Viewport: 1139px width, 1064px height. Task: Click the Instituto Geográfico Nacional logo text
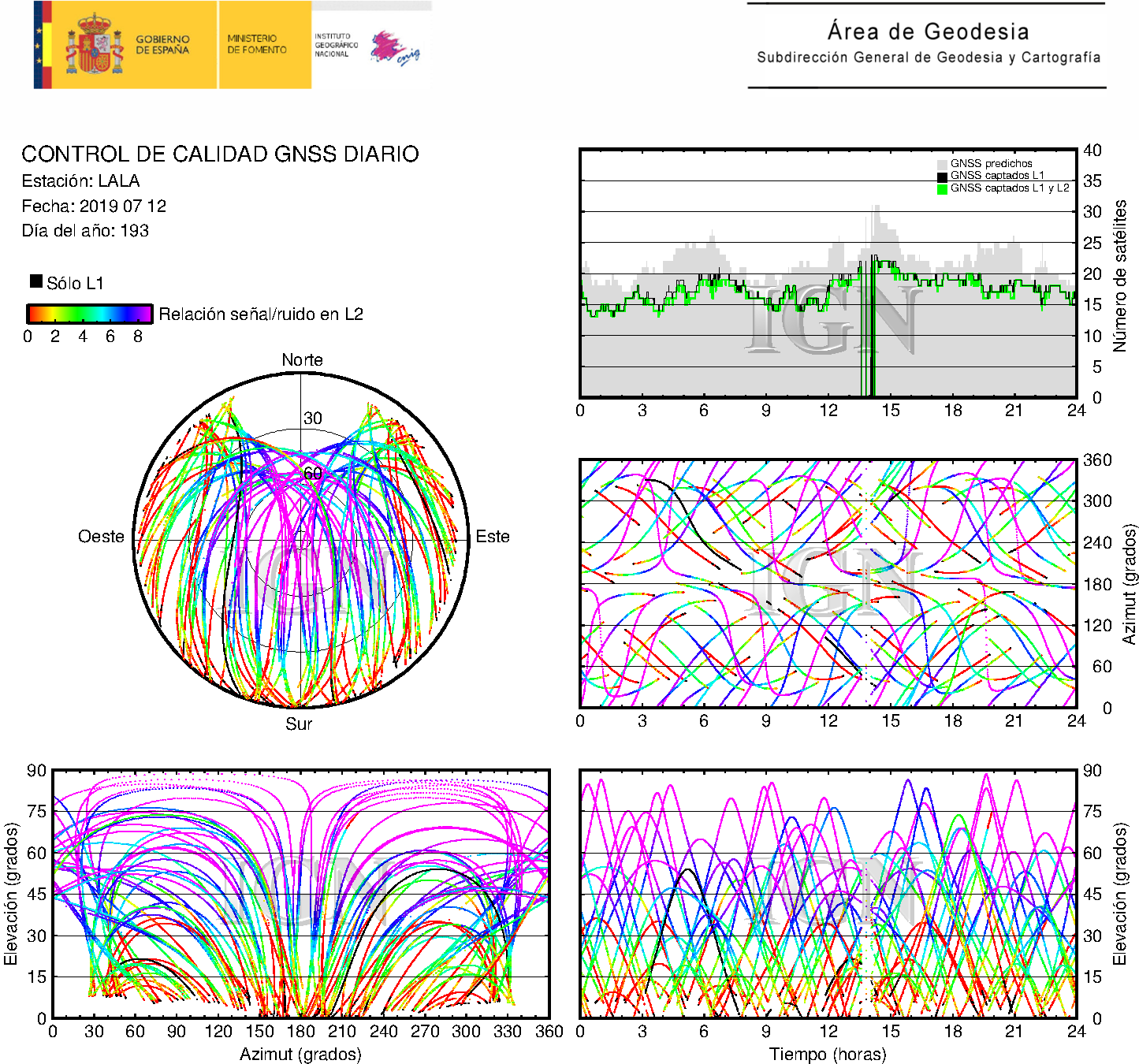336,45
